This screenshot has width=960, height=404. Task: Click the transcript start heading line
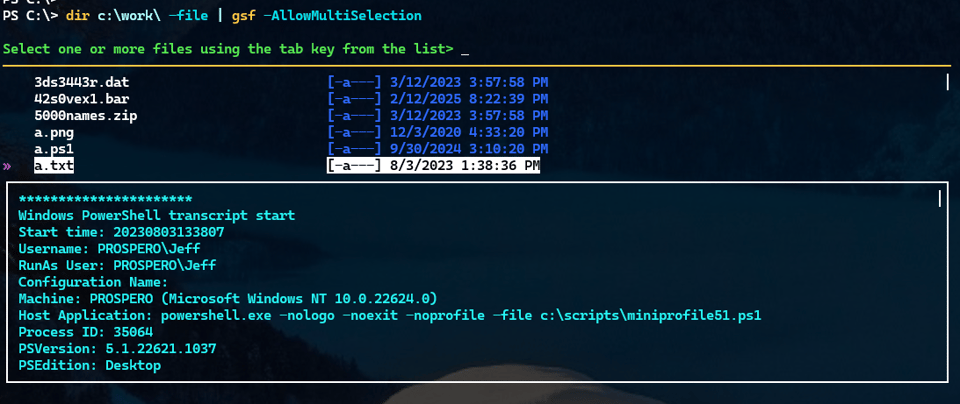[x=156, y=216]
